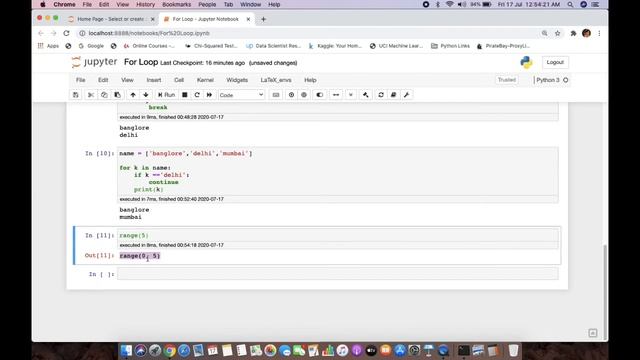Restart kernel and run all fast-forward icon

point(209,95)
